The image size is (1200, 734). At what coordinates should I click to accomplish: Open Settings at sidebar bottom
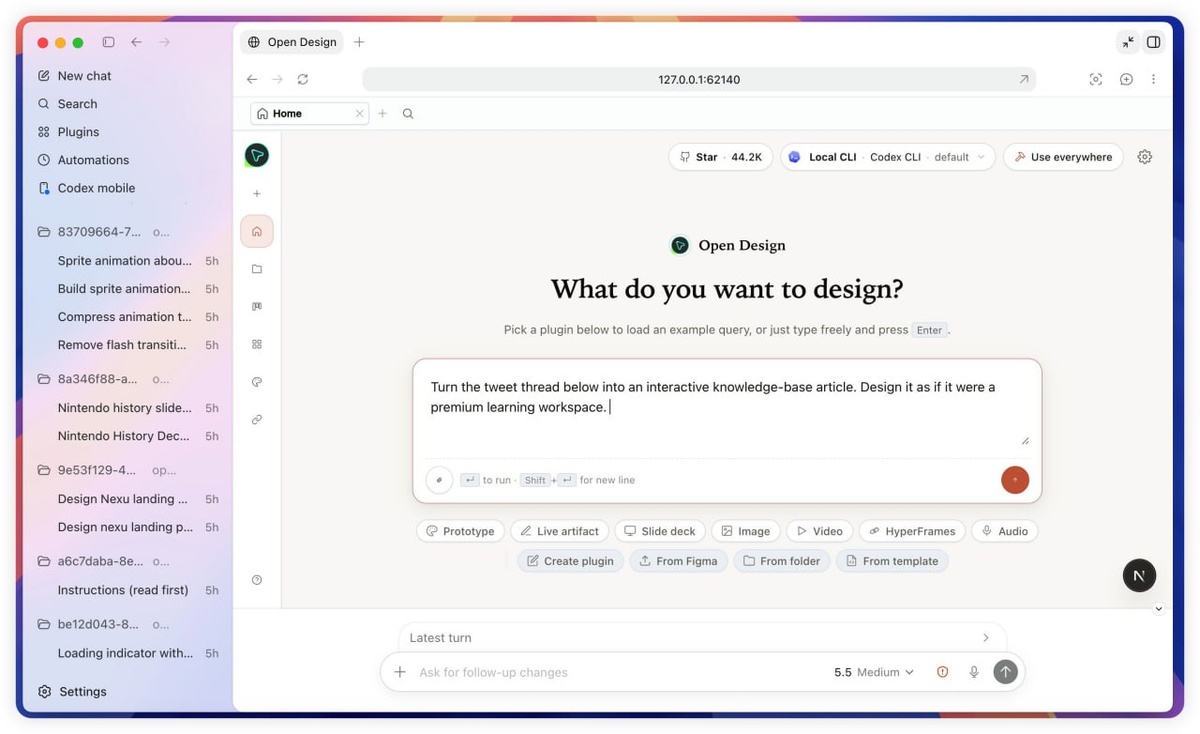[72, 691]
